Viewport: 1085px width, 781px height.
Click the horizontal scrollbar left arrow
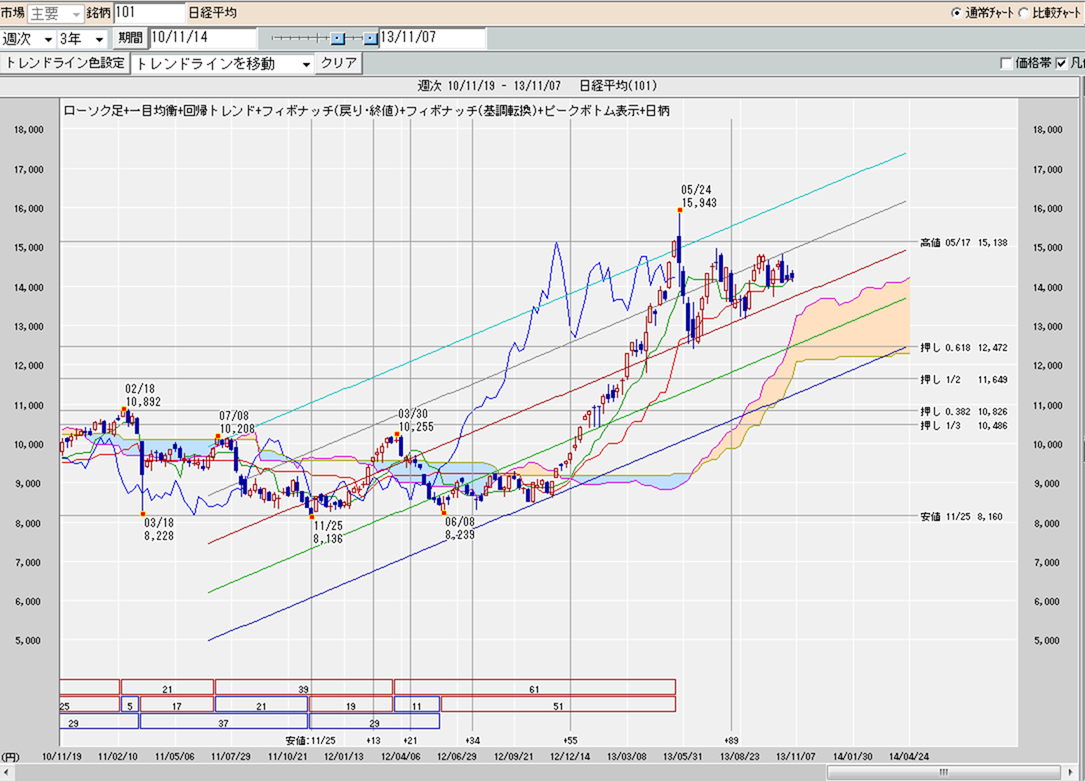click(x=6, y=772)
